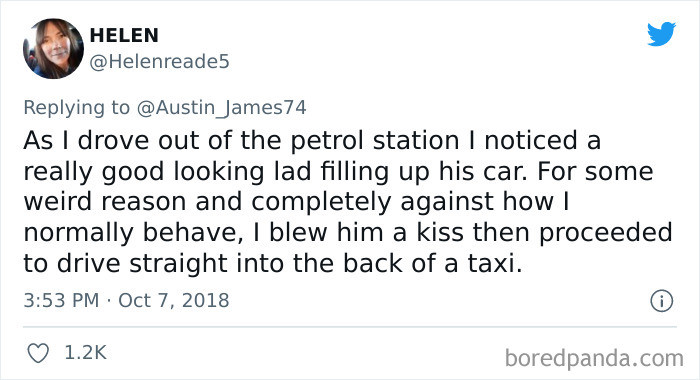The height and width of the screenshot is (380, 700).
Task: Click the Oct 7, 2018 date
Action: (174, 300)
